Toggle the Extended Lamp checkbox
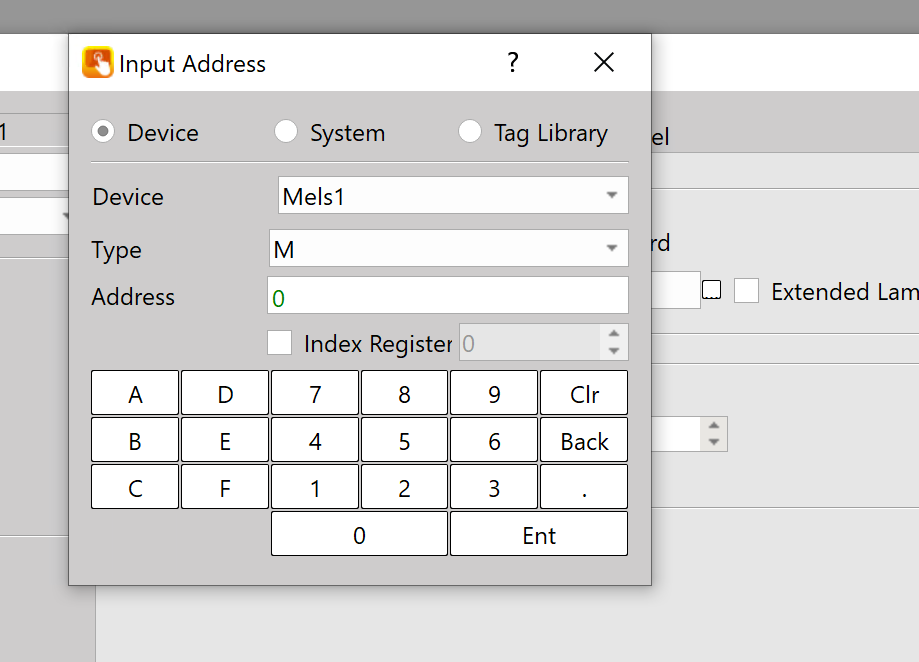The height and width of the screenshot is (662, 919). coord(746,291)
